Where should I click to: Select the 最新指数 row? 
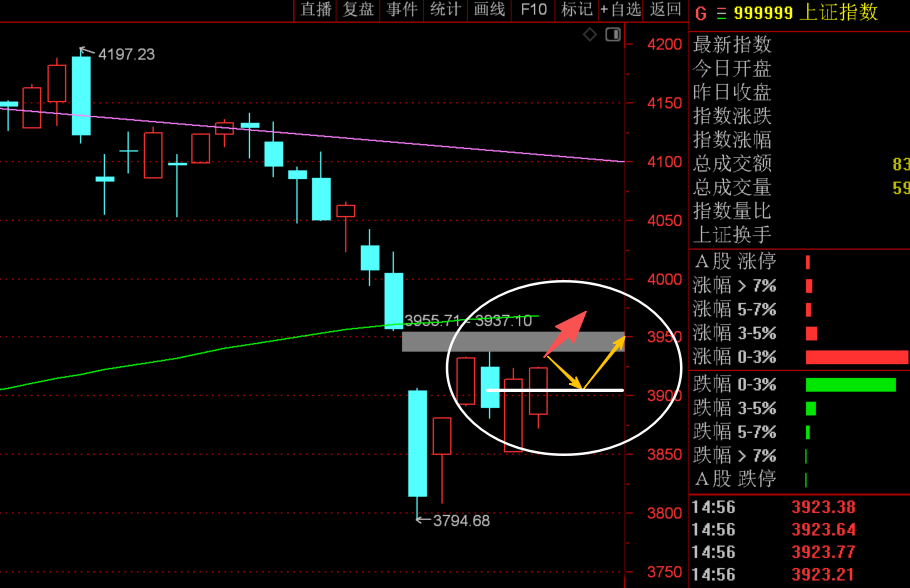pos(800,45)
